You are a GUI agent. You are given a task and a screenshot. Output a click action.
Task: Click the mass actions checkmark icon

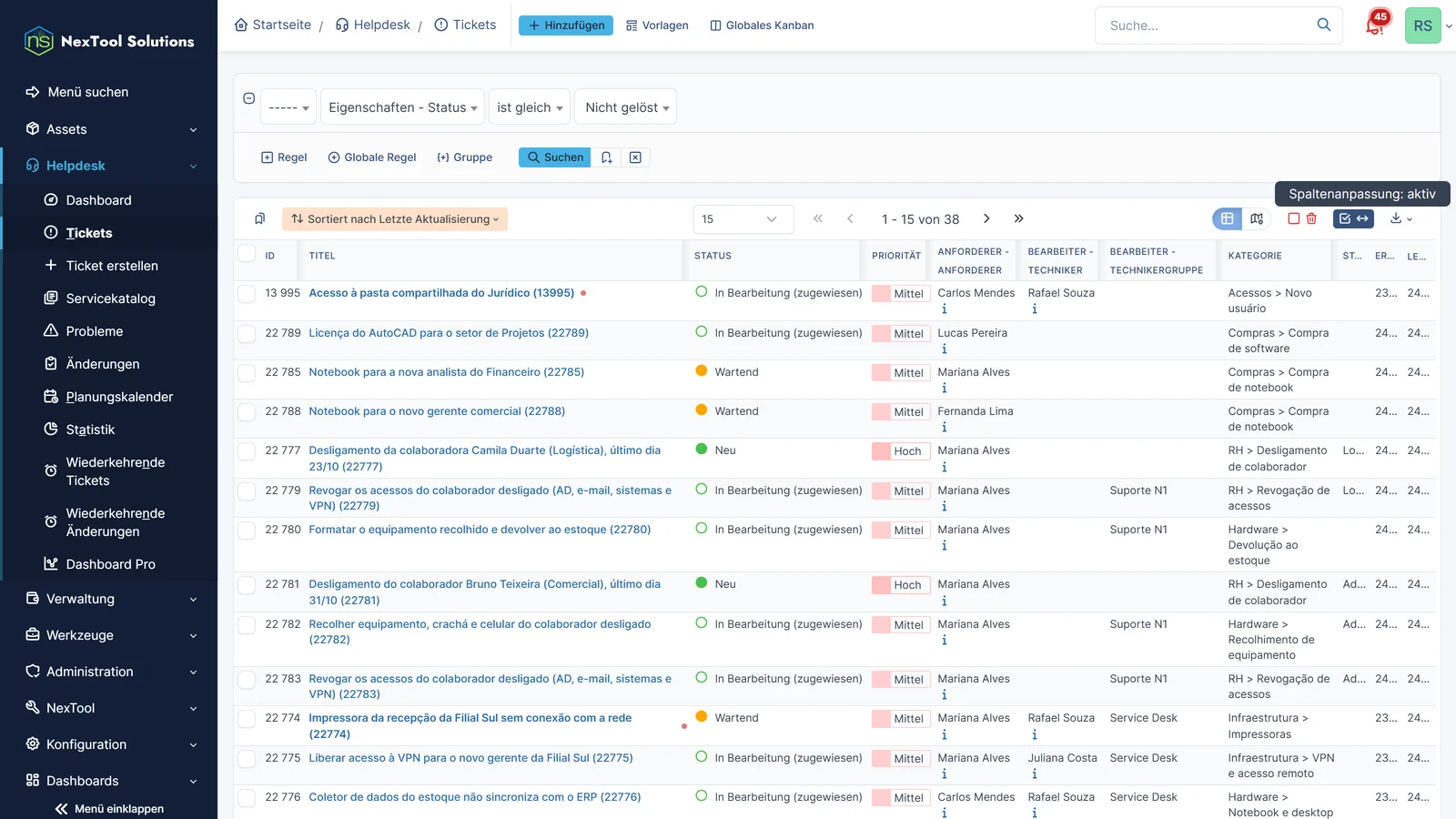(1344, 218)
